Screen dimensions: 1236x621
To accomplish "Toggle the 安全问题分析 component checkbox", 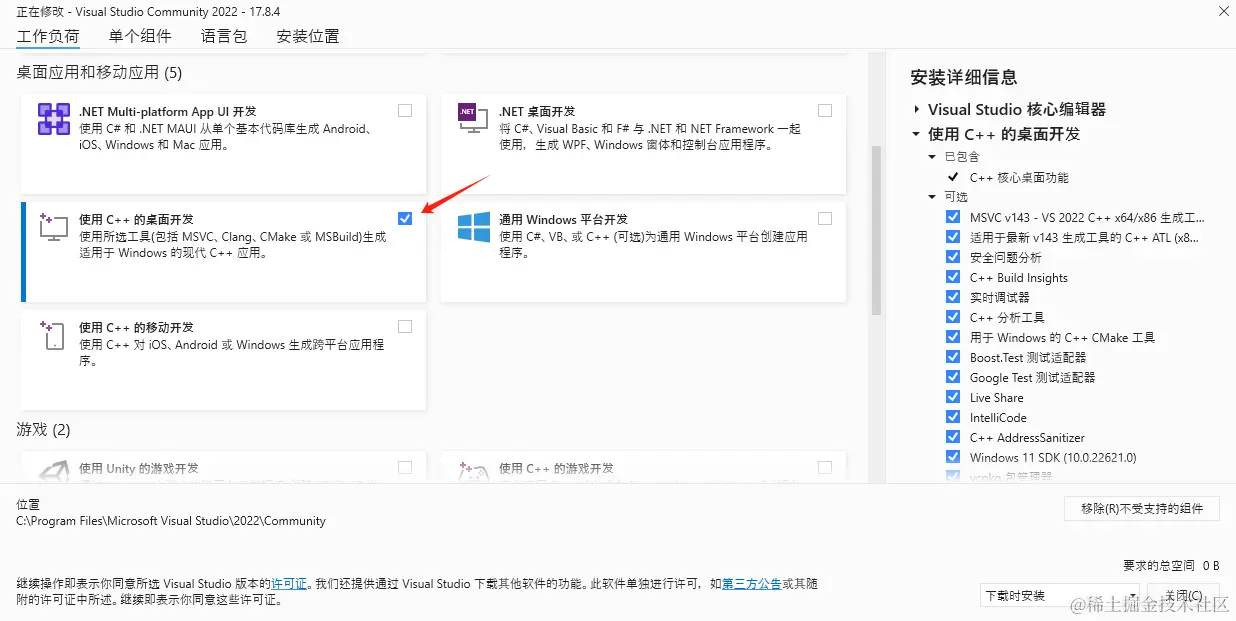I will (x=953, y=257).
